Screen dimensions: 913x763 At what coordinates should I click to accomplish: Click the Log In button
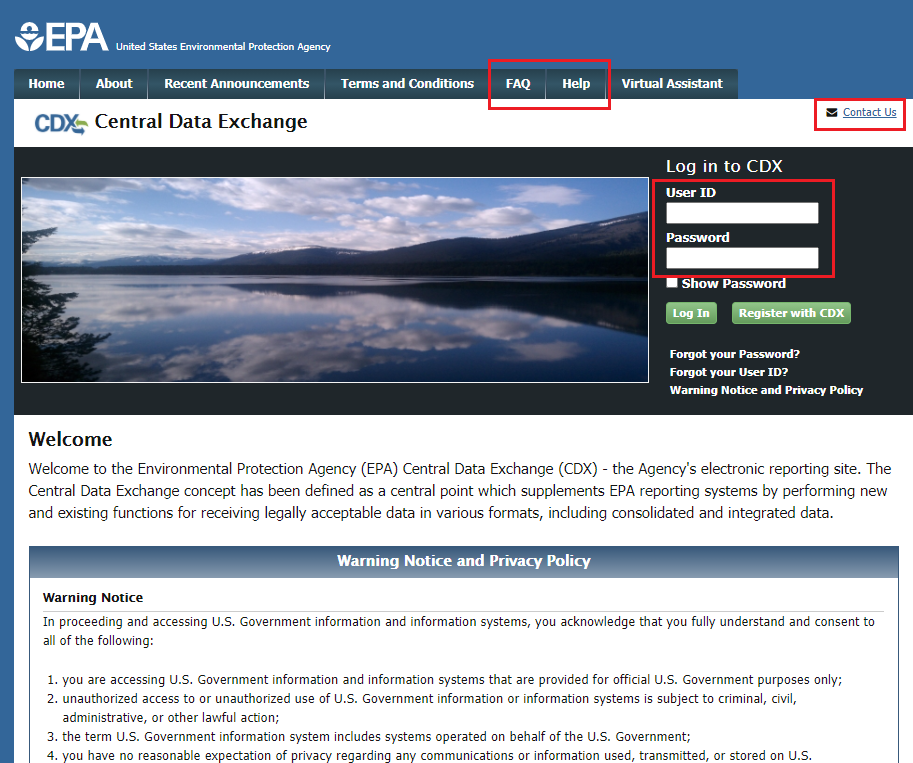coord(691,313)
